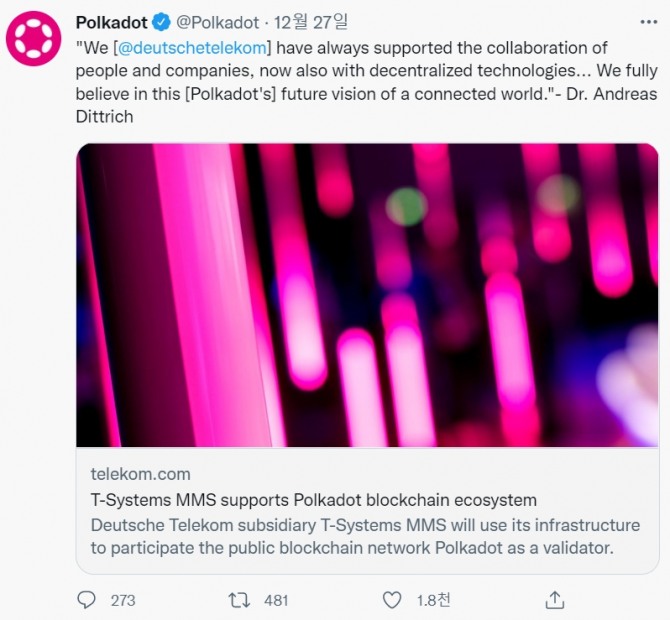Like the tweet with the heart icon
The width and height of the screenshot is (670, 620).
click(x=392, y=600)
